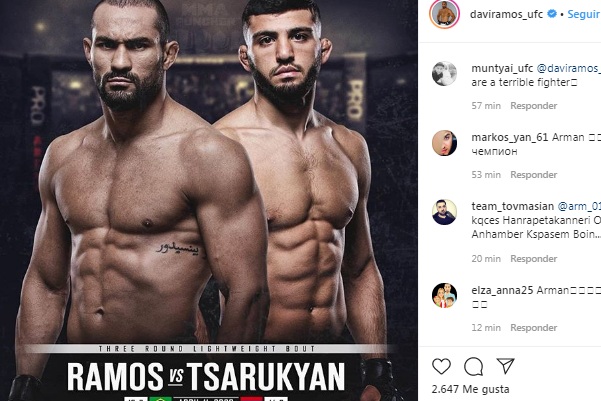Open elza_anna25 avatar
Screen dimensions: 601x401
pyautogui.click(x=444, y=296)
